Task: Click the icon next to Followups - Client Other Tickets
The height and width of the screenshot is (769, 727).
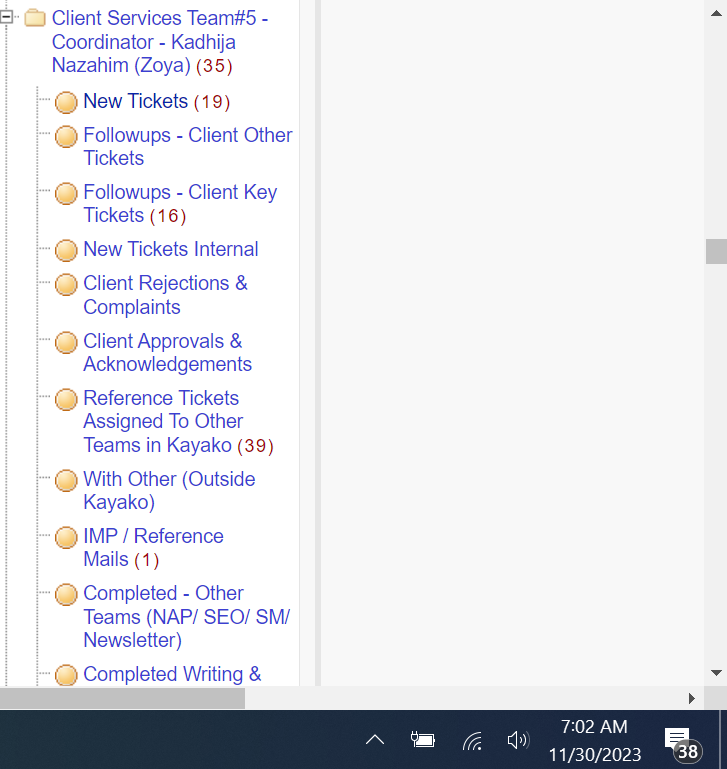Action: 66,136
